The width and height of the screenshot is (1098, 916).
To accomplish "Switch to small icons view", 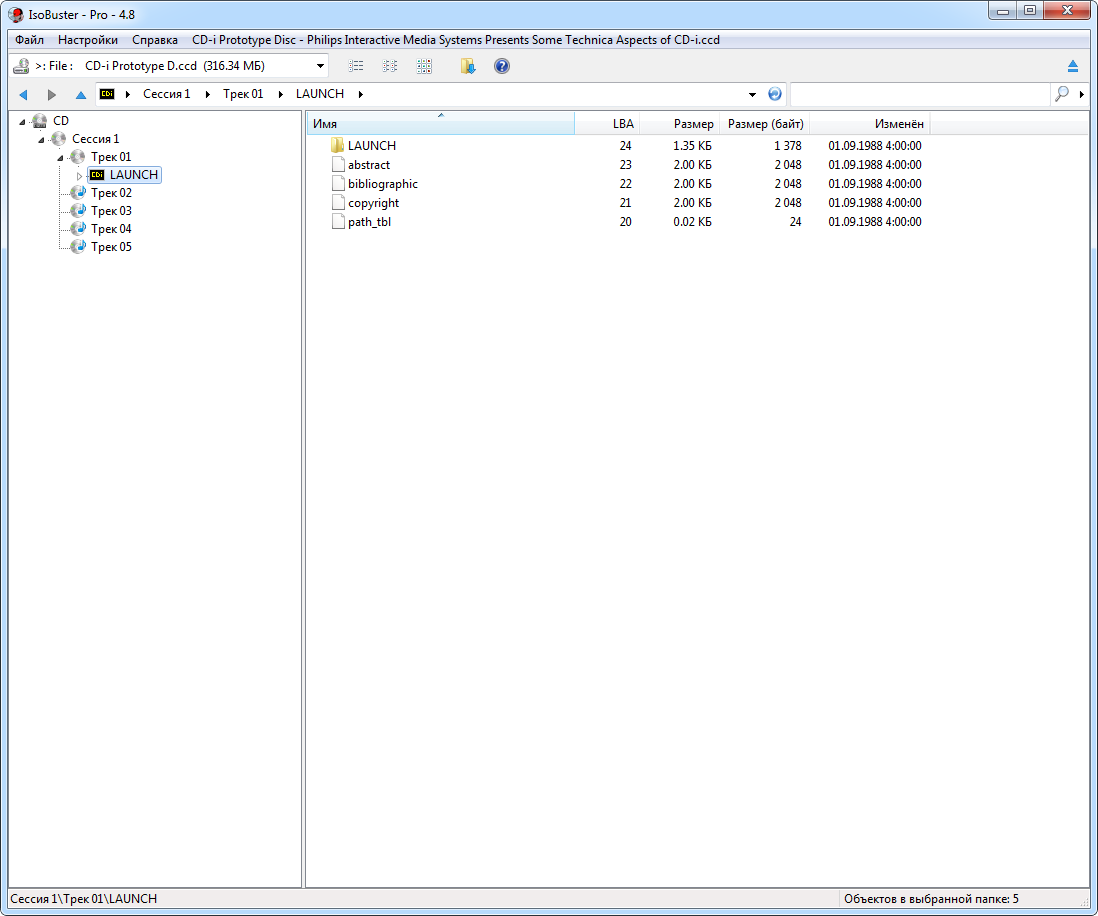I will pyautogui.click(x=389, y=66).
